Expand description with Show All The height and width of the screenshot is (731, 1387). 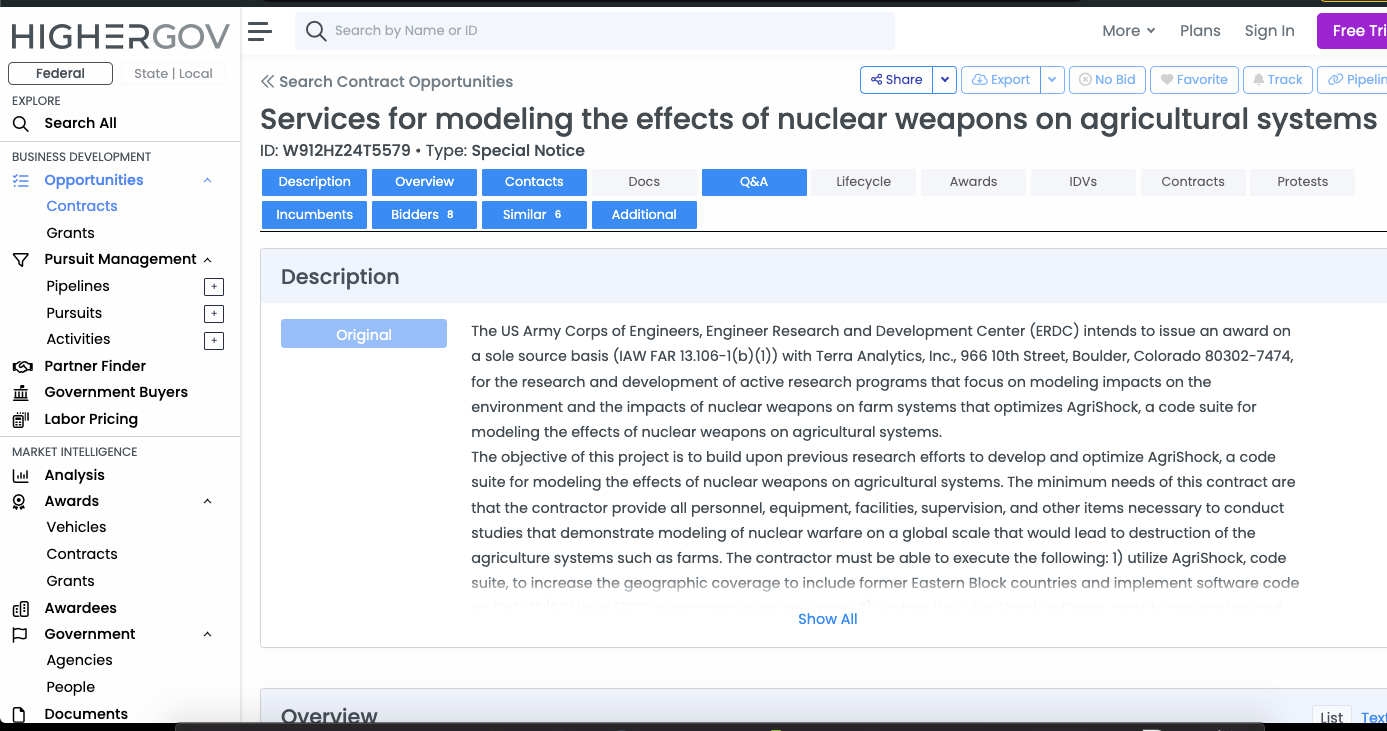point(828,619)
